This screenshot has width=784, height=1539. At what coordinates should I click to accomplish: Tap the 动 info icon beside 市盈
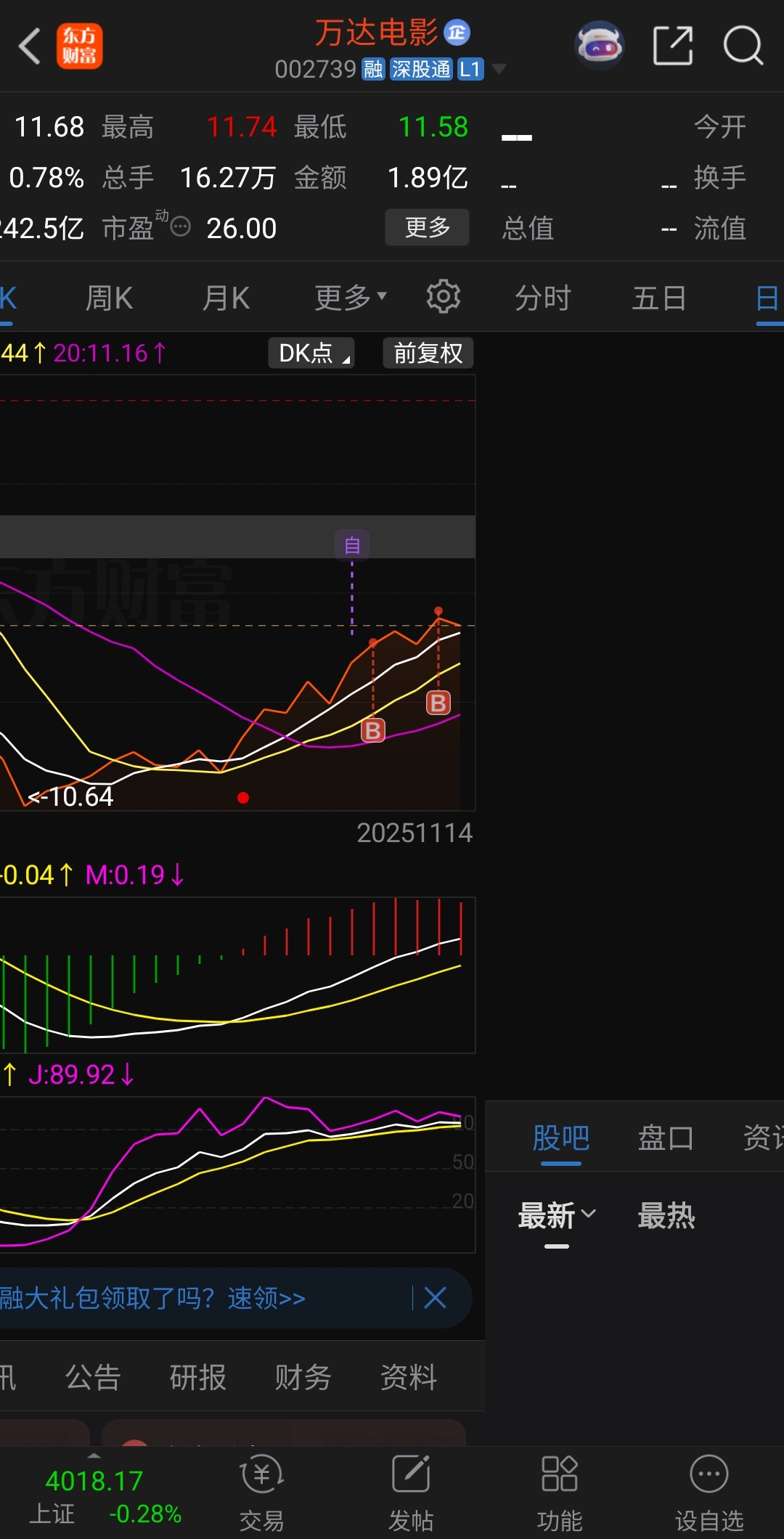point(179,226)
